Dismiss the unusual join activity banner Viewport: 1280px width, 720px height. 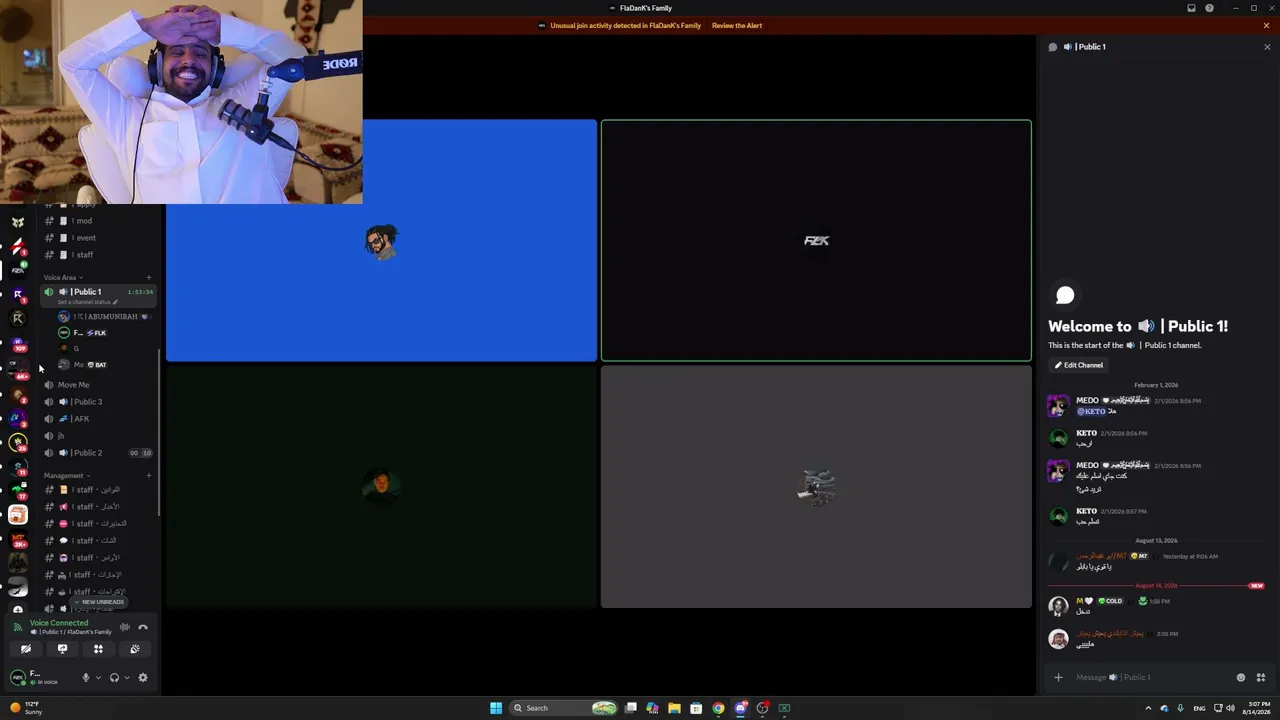coord(1266,26)
